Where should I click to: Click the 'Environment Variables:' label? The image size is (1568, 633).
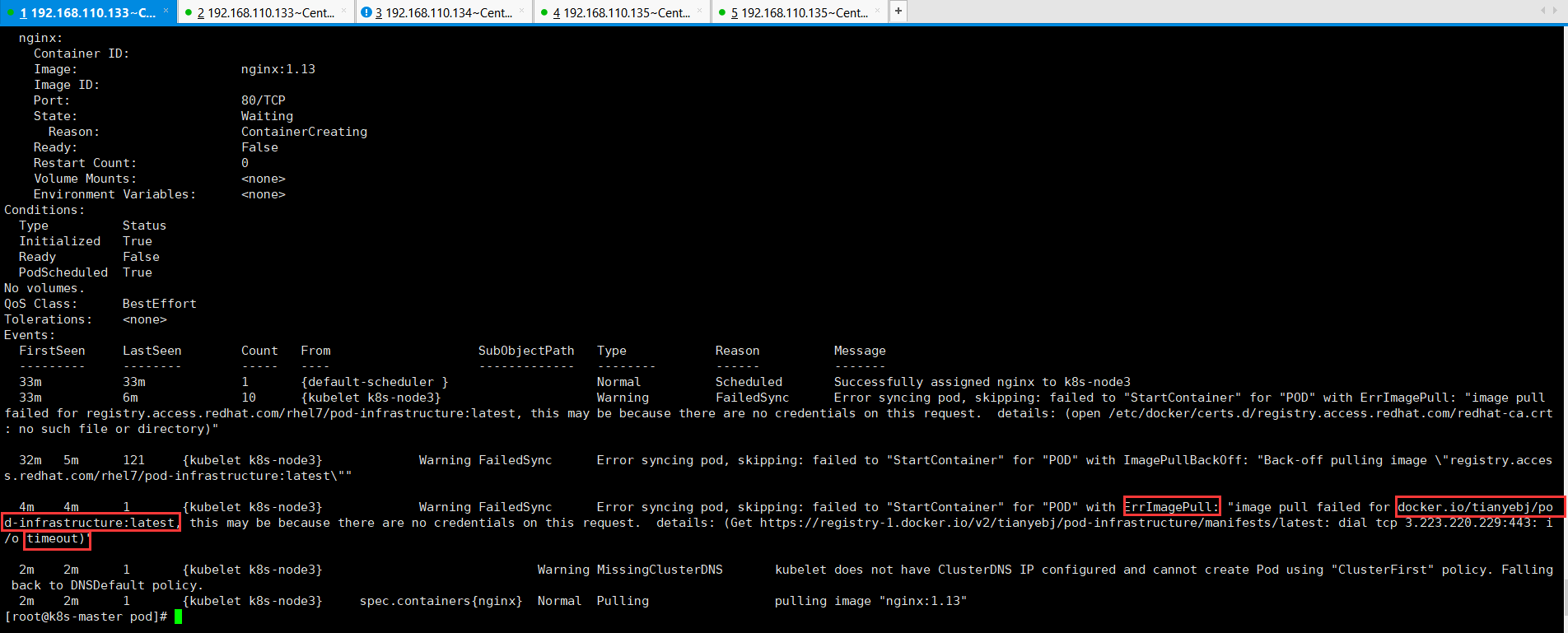115,194
